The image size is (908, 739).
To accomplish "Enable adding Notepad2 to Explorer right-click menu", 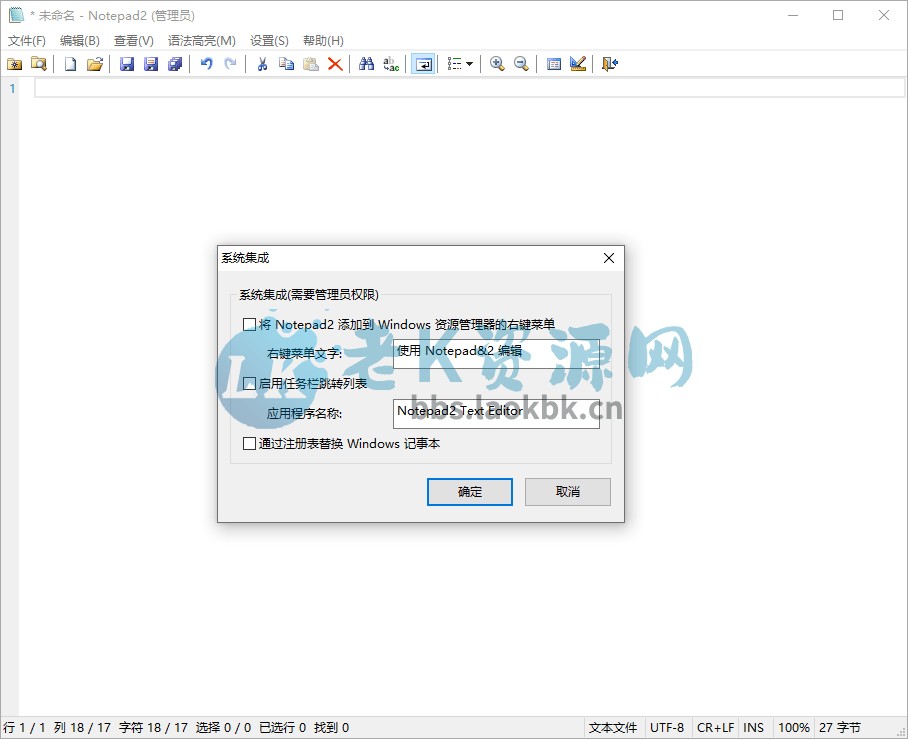I will click(250, 324).
